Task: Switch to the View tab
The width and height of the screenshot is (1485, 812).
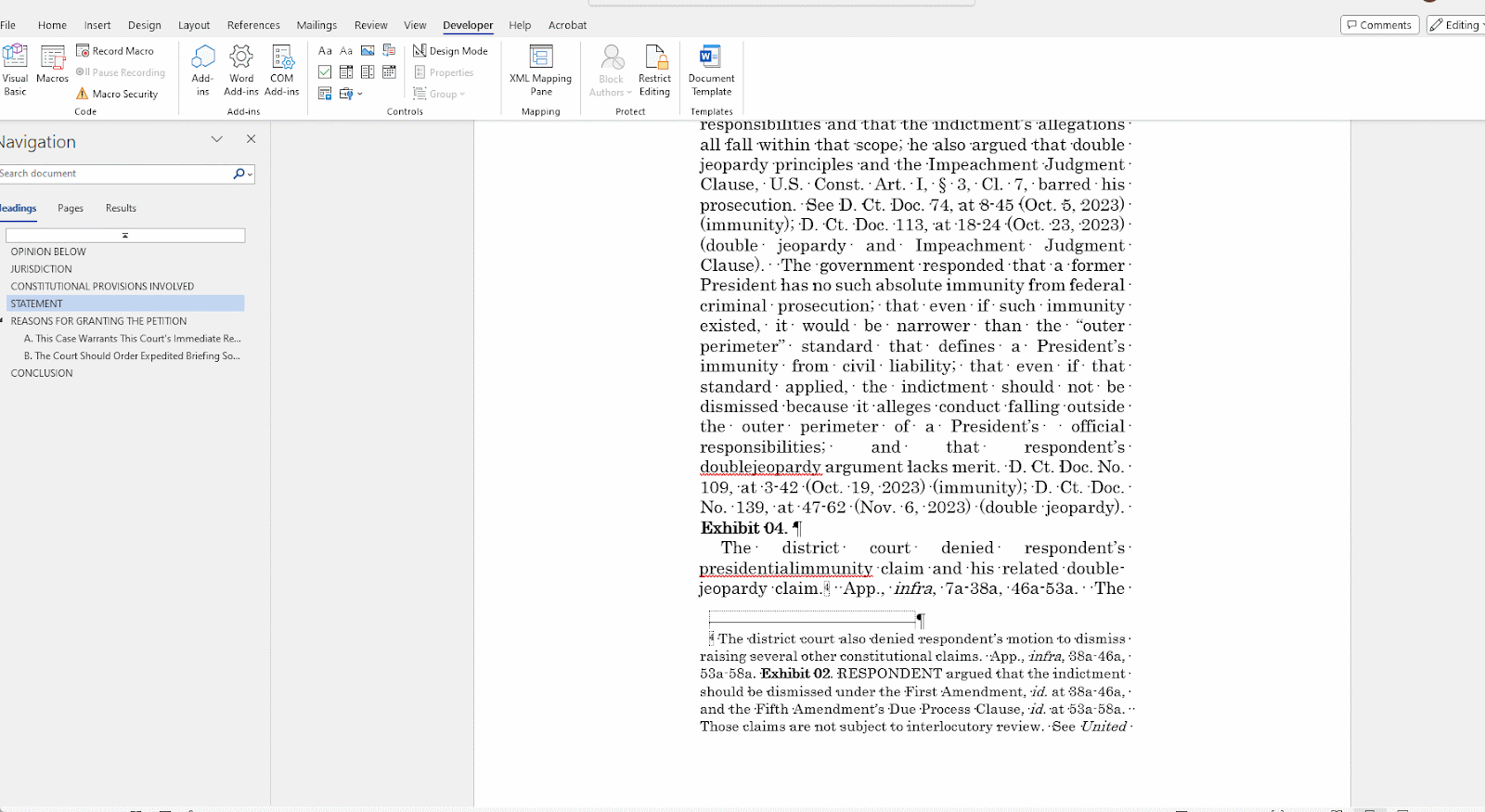Action: click(415, 25)
